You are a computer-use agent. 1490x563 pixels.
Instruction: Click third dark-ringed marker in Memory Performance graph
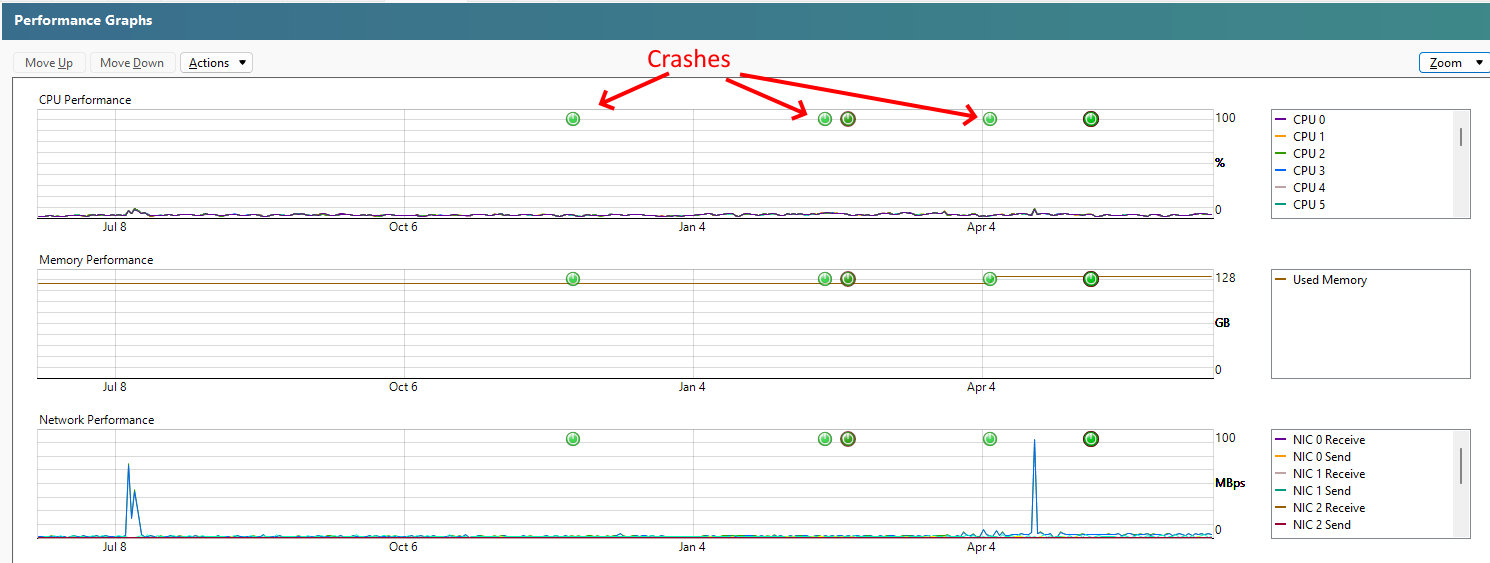848,279
